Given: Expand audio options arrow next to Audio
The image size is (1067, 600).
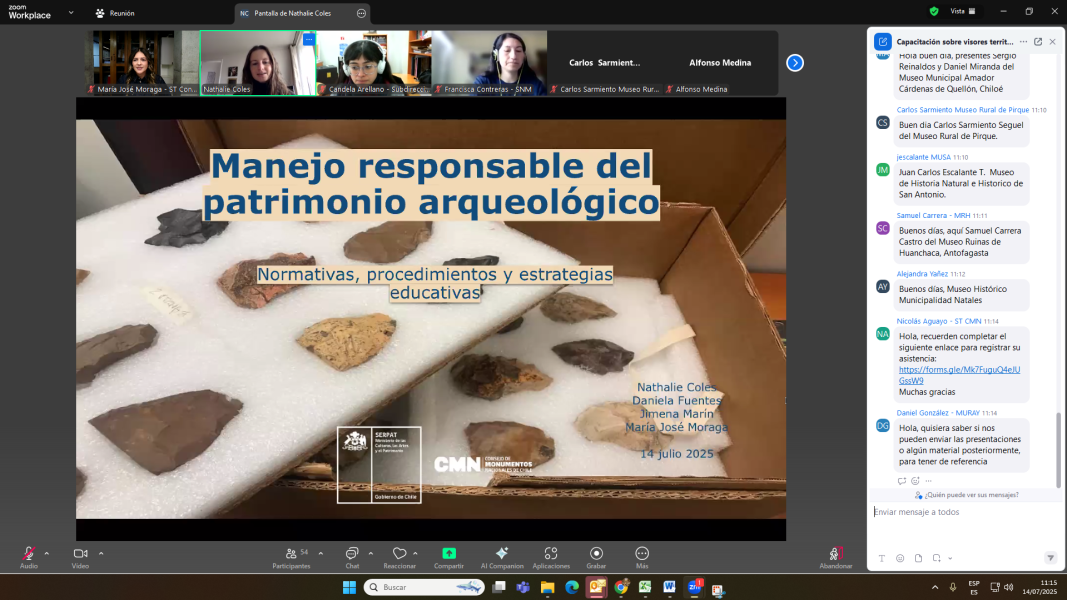Looking at the screenshot, I should click(x=46, y=553).
